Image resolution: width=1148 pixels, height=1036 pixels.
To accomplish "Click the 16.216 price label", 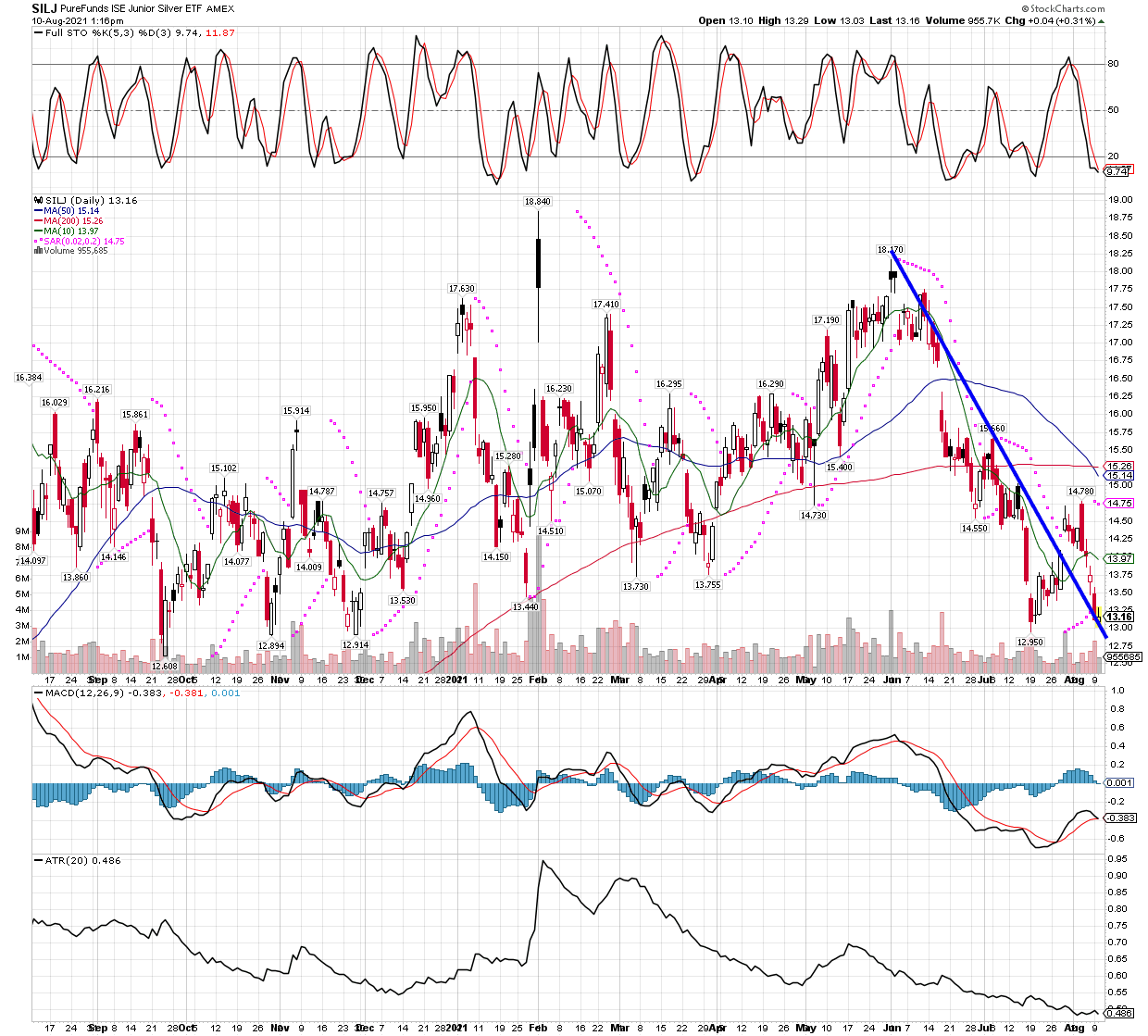I will point(97,390).
